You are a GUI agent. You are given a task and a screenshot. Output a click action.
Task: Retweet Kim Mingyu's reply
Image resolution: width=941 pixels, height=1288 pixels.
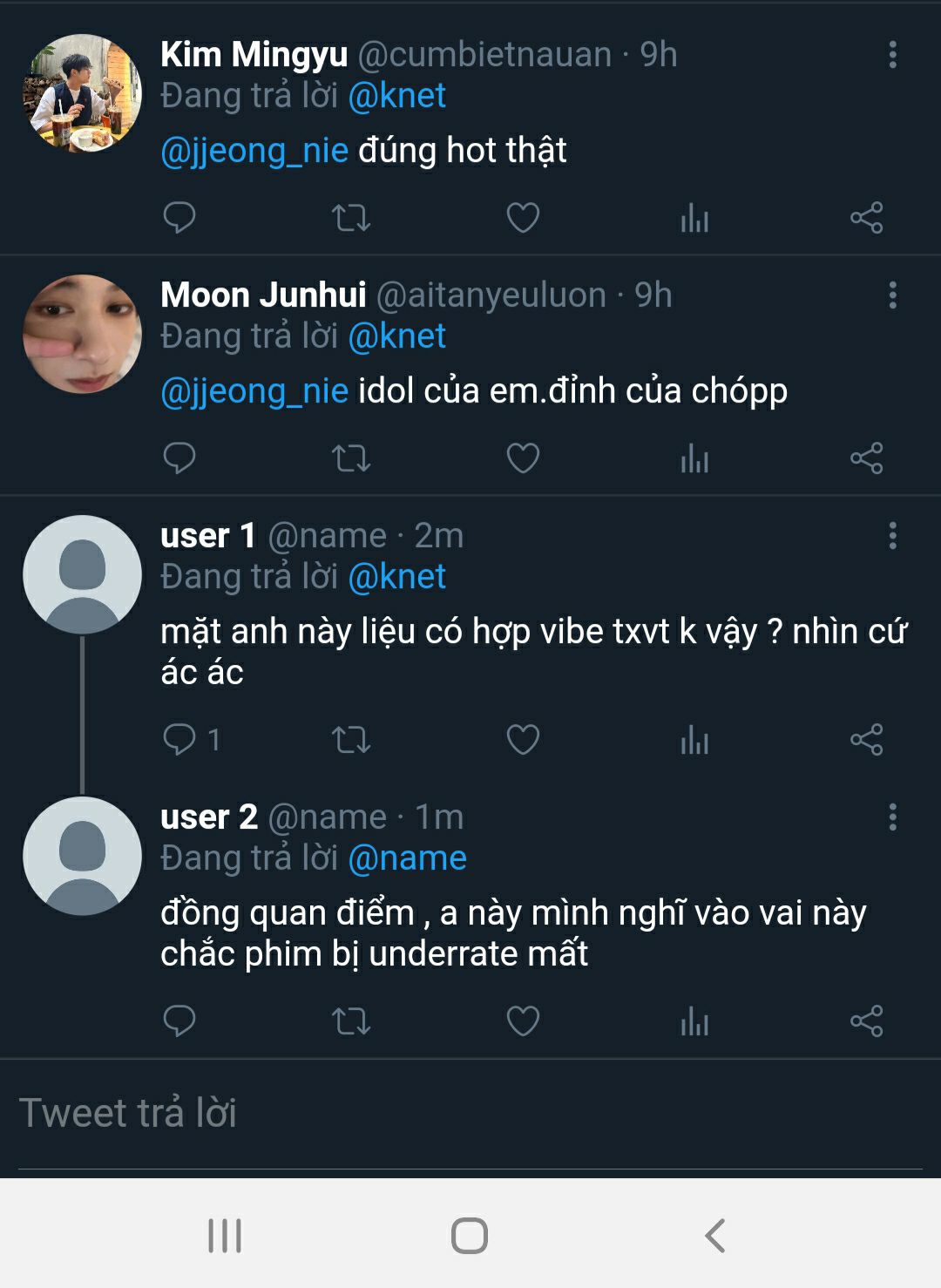click(351, 217)
